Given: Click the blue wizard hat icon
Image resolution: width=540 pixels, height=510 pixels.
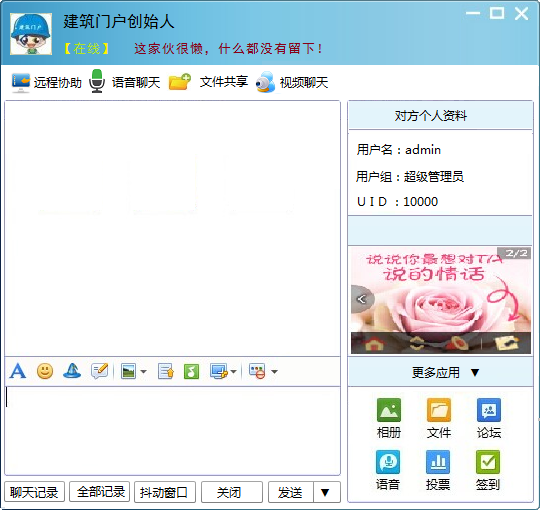Looking at the screenshot, I should [72, 371].
